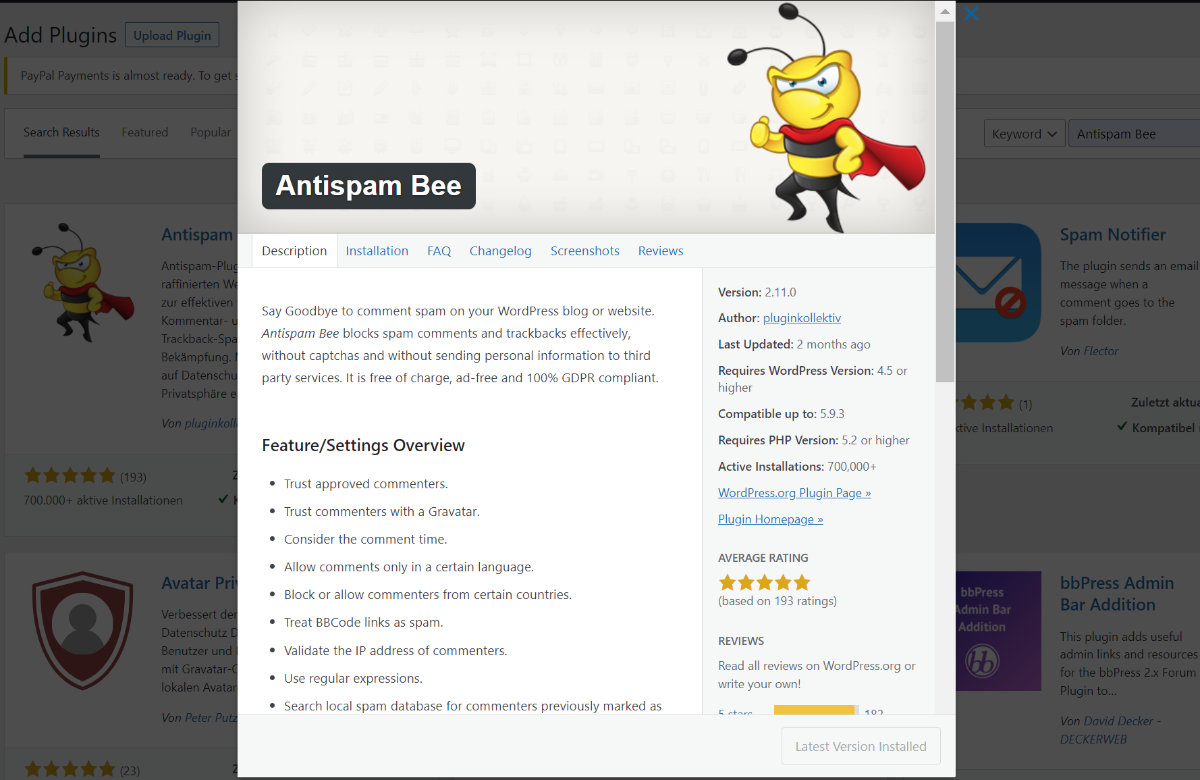The width and height of the screenshot is (1200, 780).
Task: Click the star rating of Antispam Bee card
Action: click(x=70, y=476)
